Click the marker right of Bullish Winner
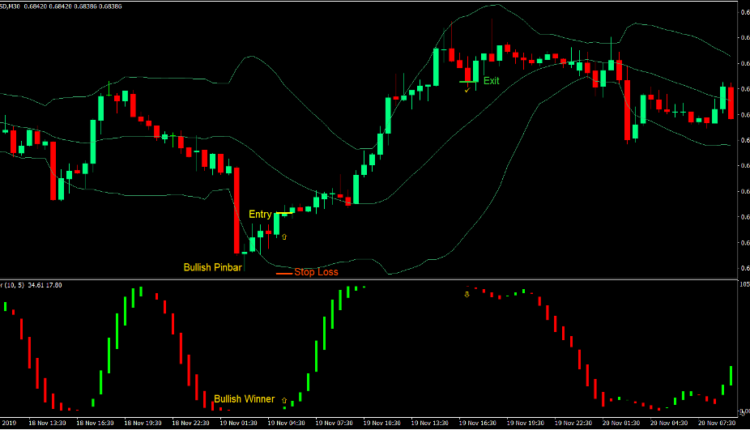This screenshot has width=750, height=430. pos(285,400)
